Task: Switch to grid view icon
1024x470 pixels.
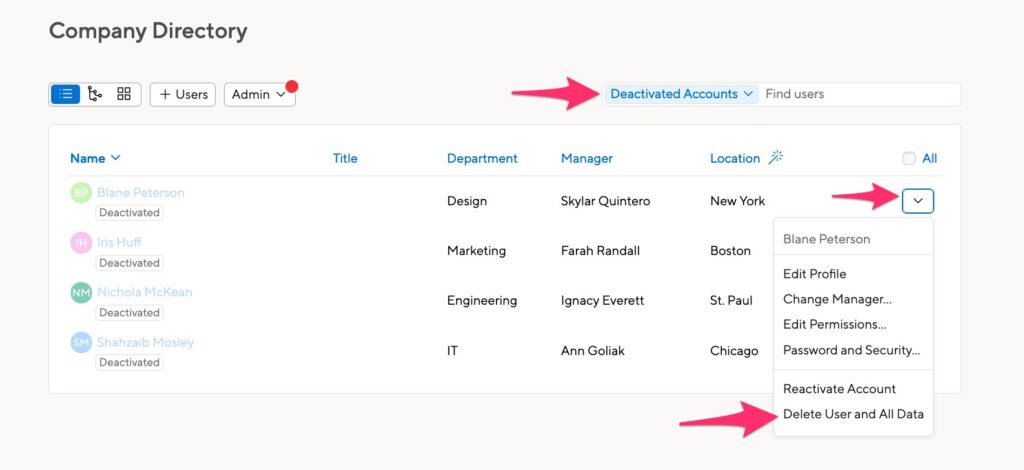Action: point(124,94)
